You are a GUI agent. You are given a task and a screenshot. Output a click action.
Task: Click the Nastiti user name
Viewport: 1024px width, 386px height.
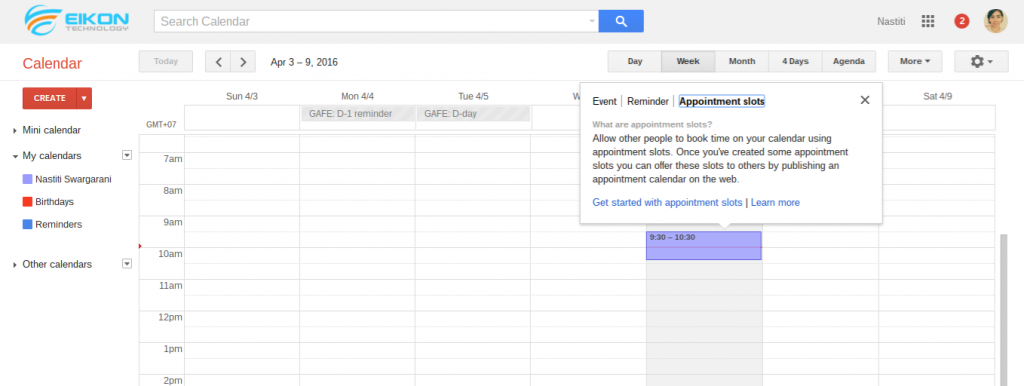(891, 22)
